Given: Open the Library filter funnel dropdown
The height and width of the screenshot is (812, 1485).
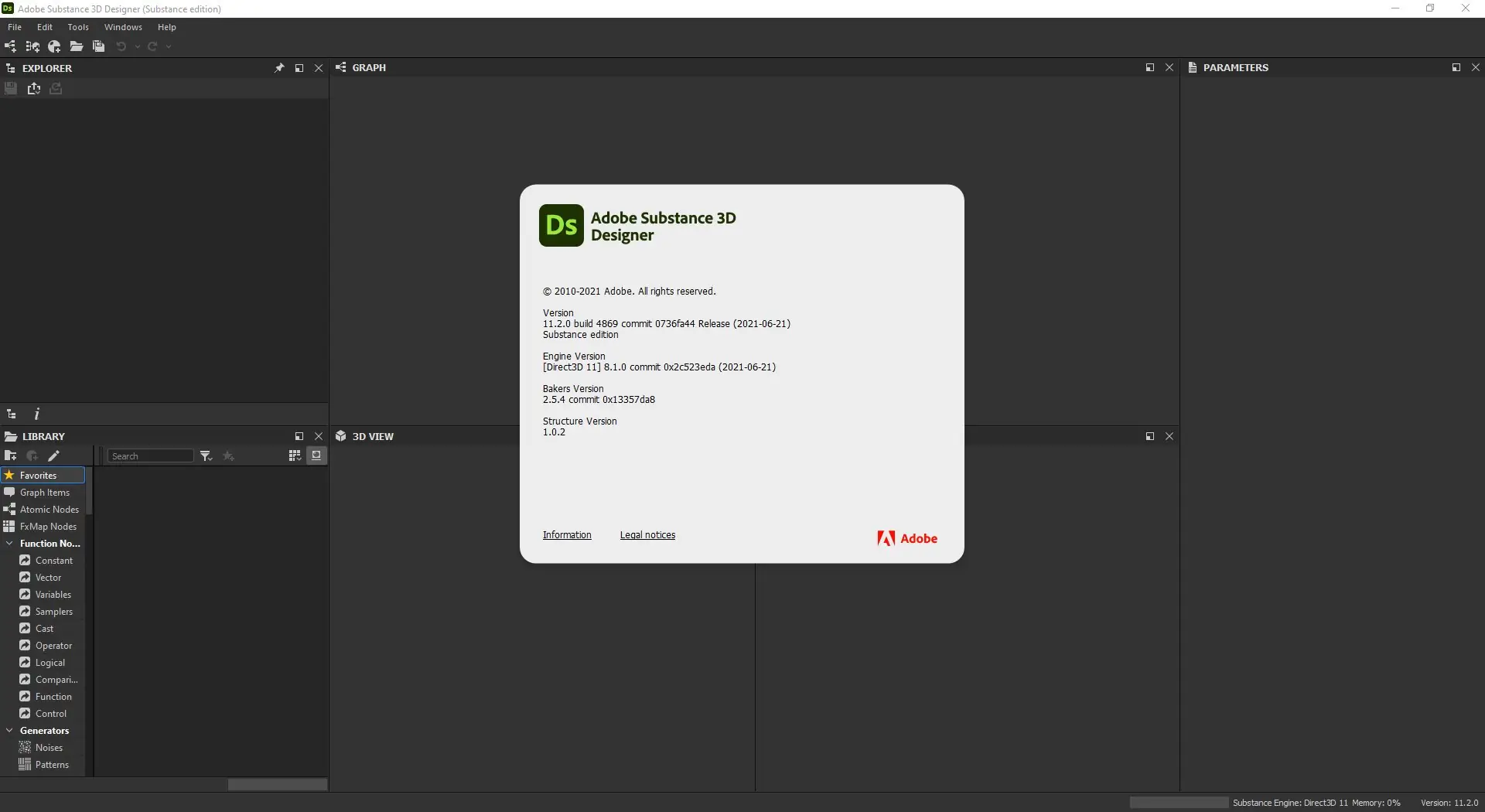Looking at the screenshot, I should pyautogui.click(x=206, y=456).
